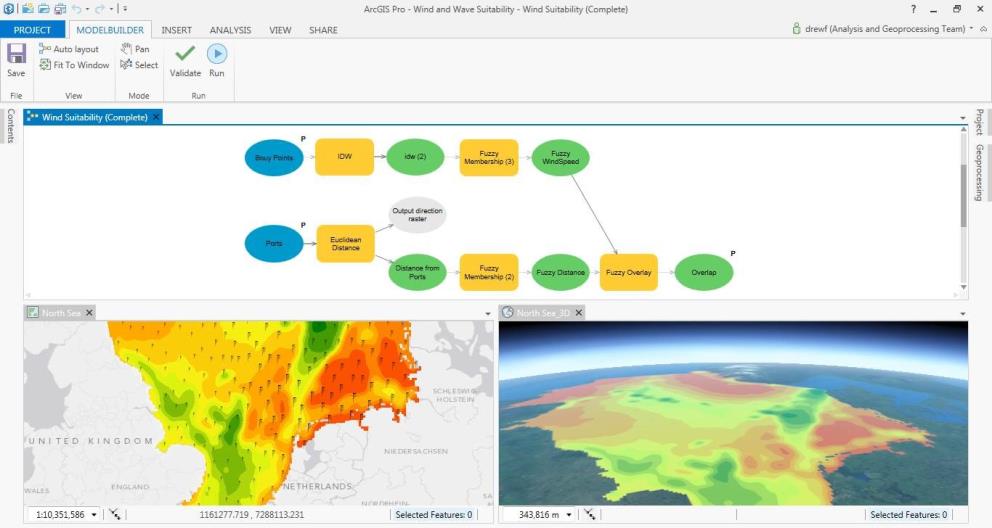Activate the Pan mode tool
The image size is (992, 528).
point(135,49)
